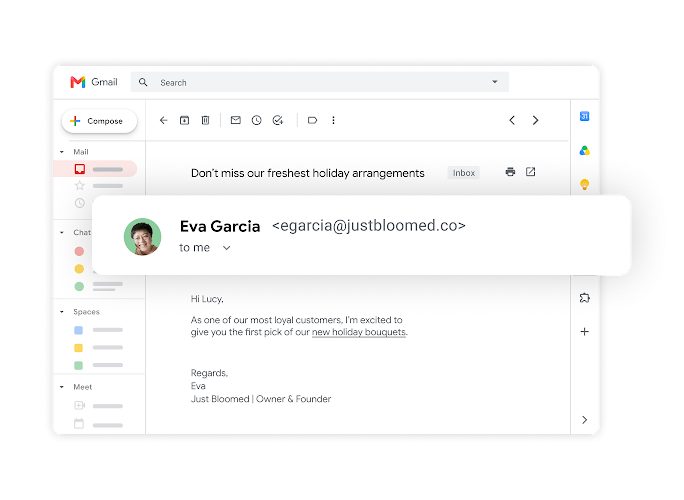Archive this email
684x500 pixels.
tap(185, 120)
